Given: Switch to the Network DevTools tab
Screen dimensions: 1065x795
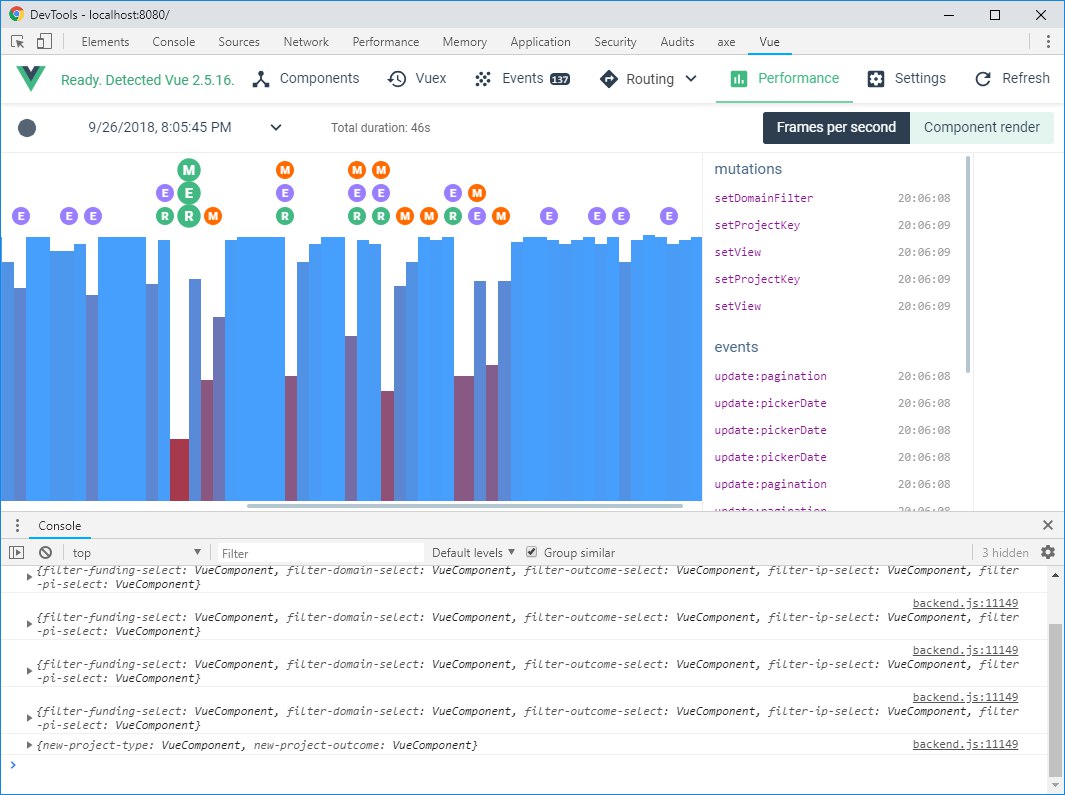Looking at the screenshot, I should point(306,42).
